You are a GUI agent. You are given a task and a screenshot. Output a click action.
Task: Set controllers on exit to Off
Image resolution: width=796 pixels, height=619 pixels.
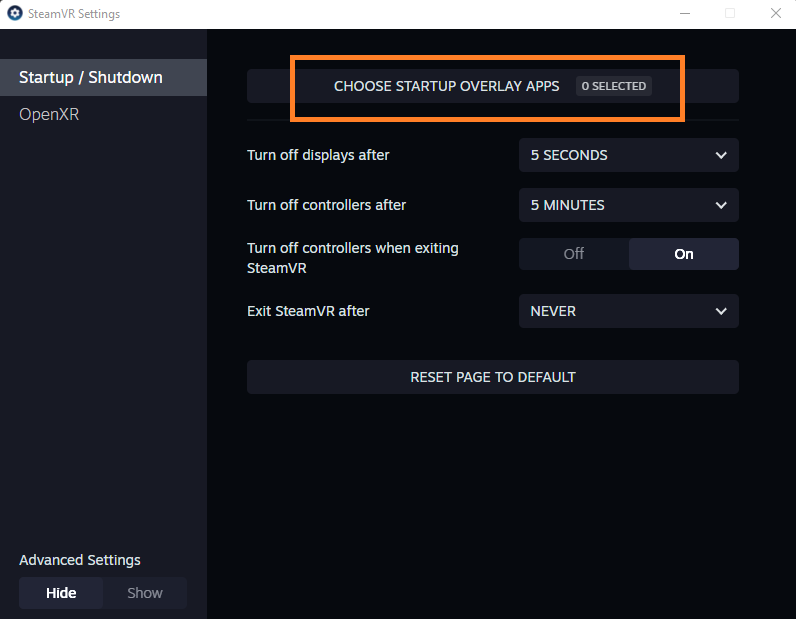click(x=574, y=254)
